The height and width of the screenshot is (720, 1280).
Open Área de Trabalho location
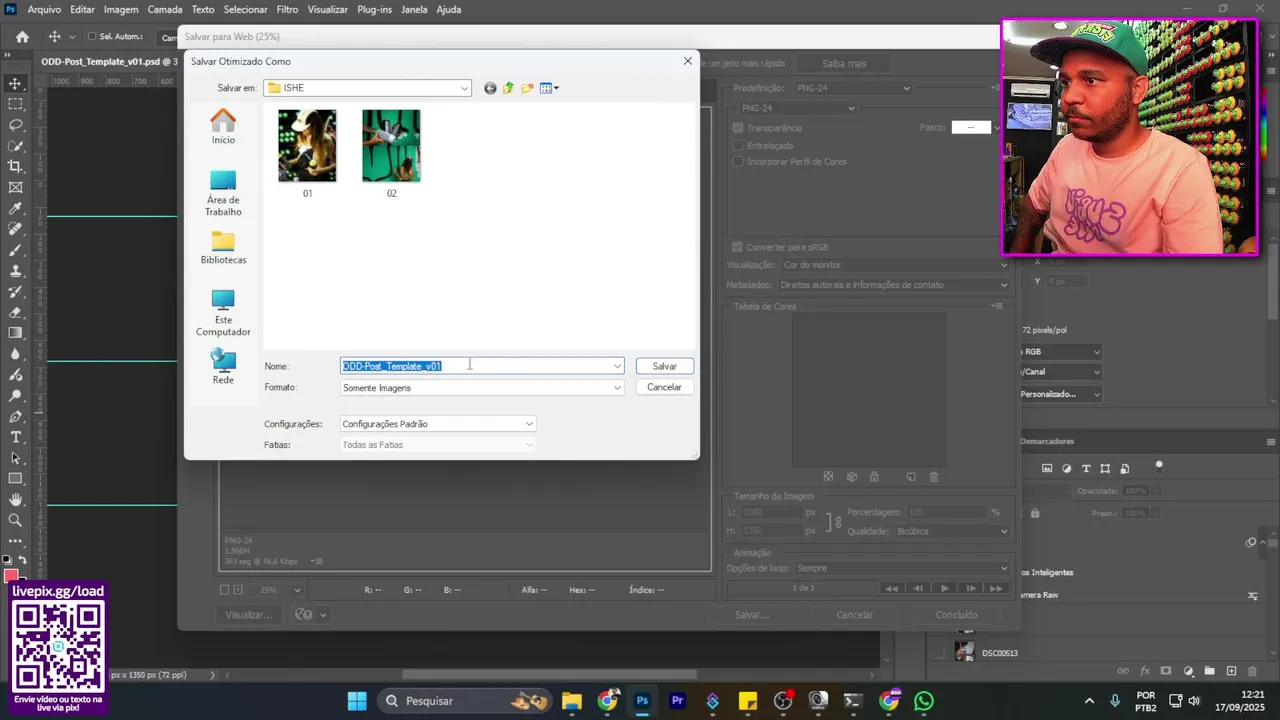click(x=223, y=193)
